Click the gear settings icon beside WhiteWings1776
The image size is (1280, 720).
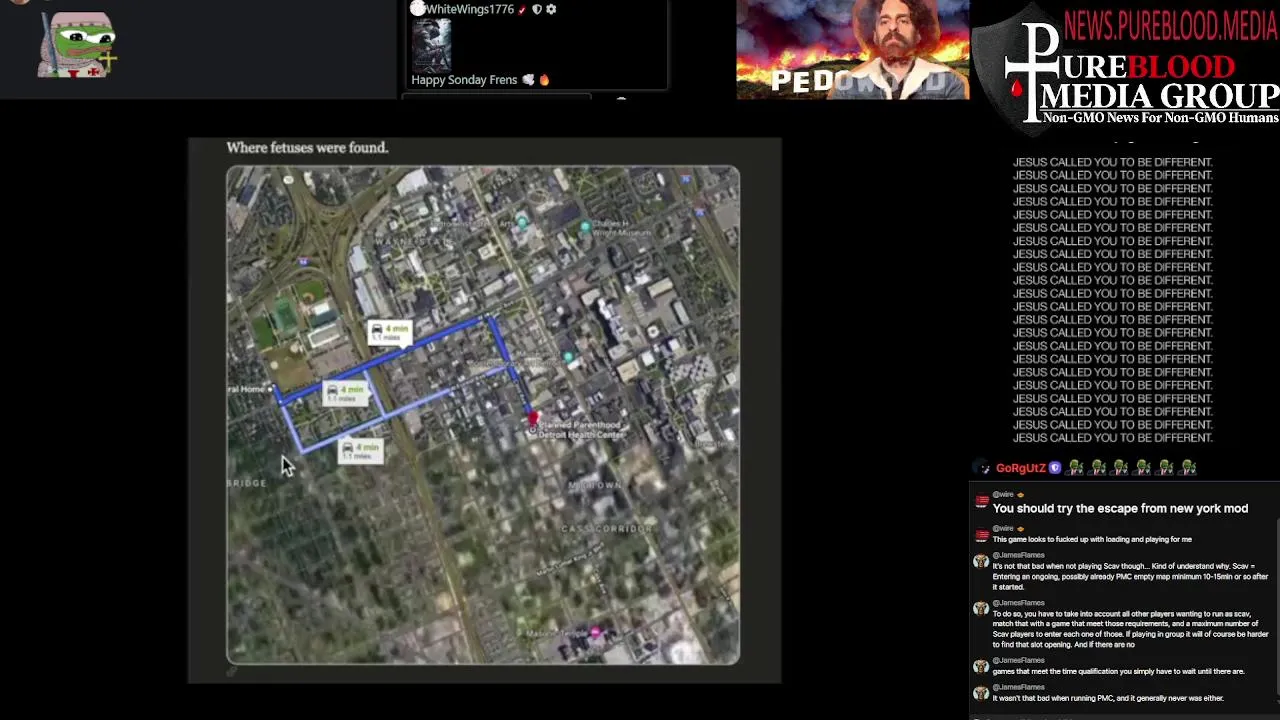[x=551, y=9]
